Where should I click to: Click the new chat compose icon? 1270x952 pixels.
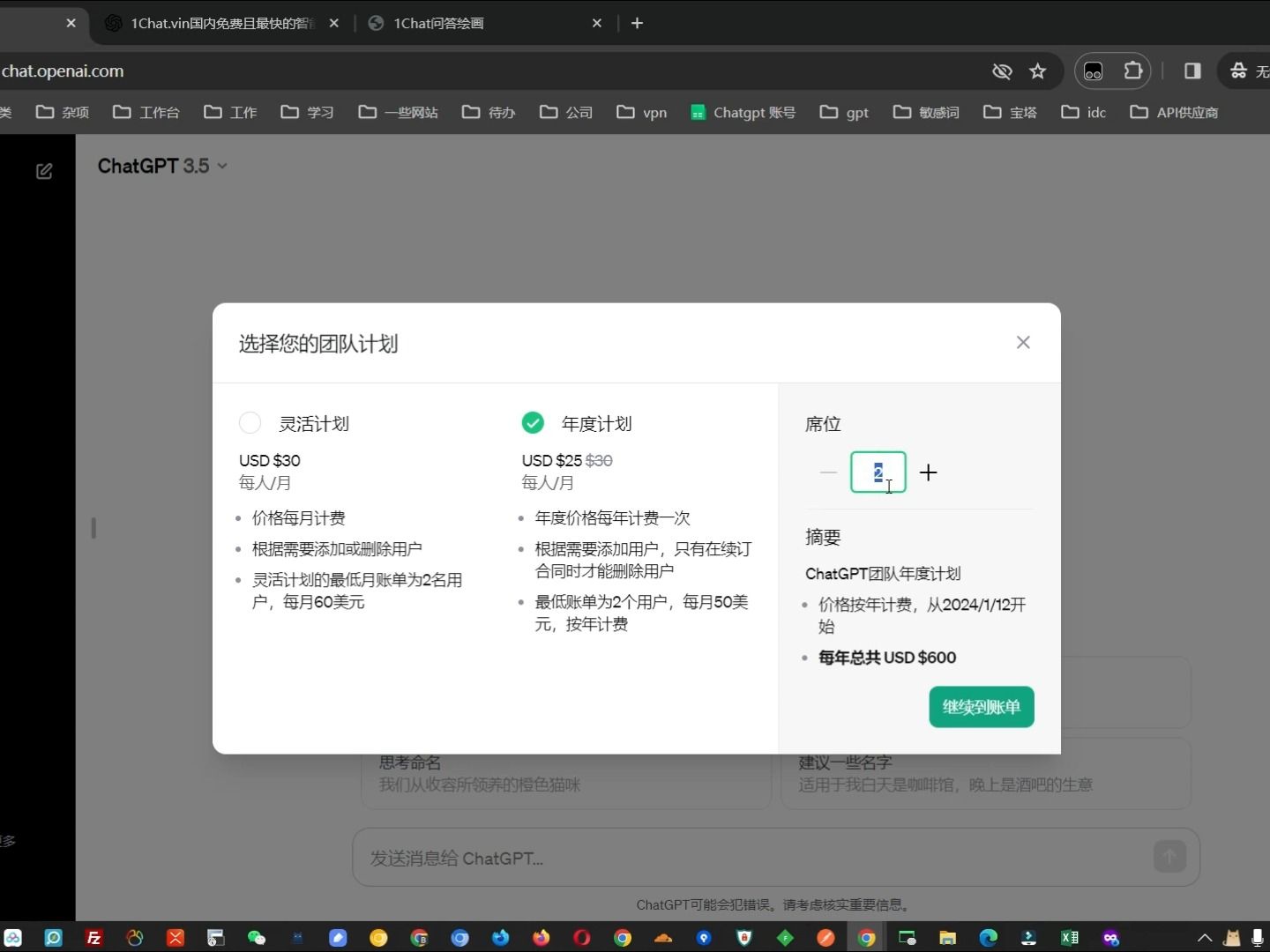click(44, 171)
